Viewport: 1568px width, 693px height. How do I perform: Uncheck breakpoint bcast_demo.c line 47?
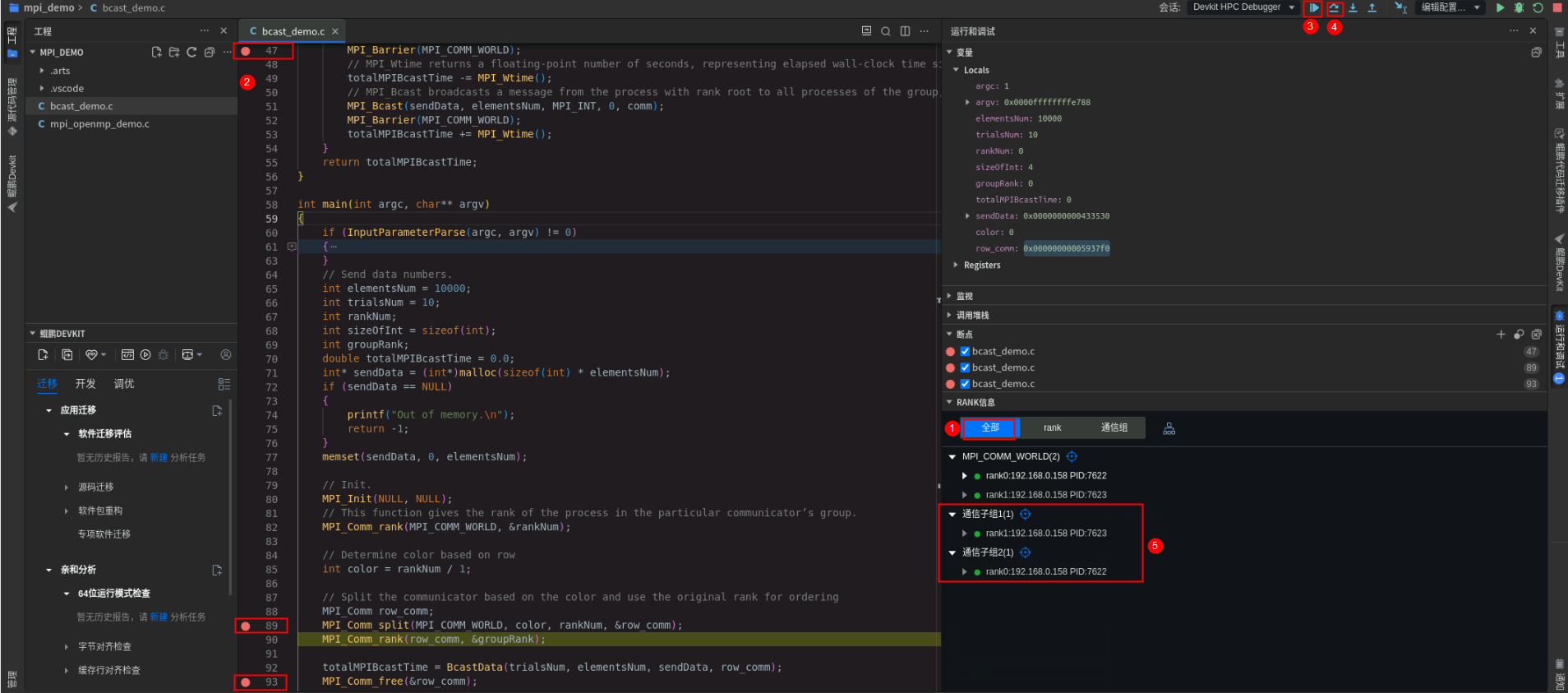965,351
